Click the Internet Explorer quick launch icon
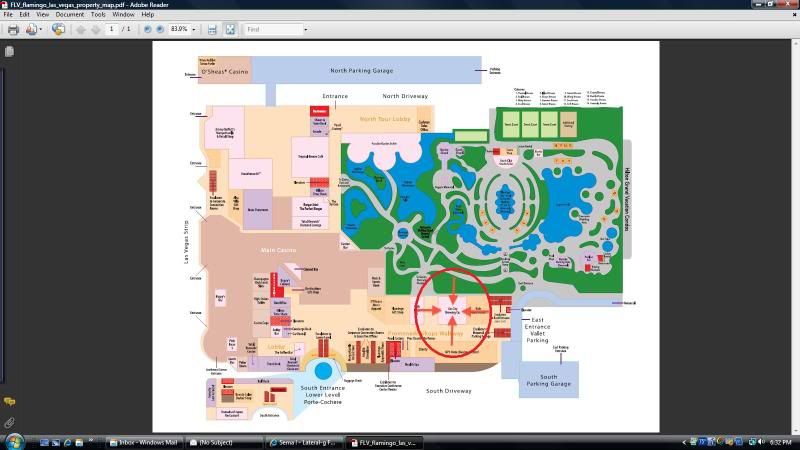This screenshot has width=800, height=450. click(x=67, y=442)
